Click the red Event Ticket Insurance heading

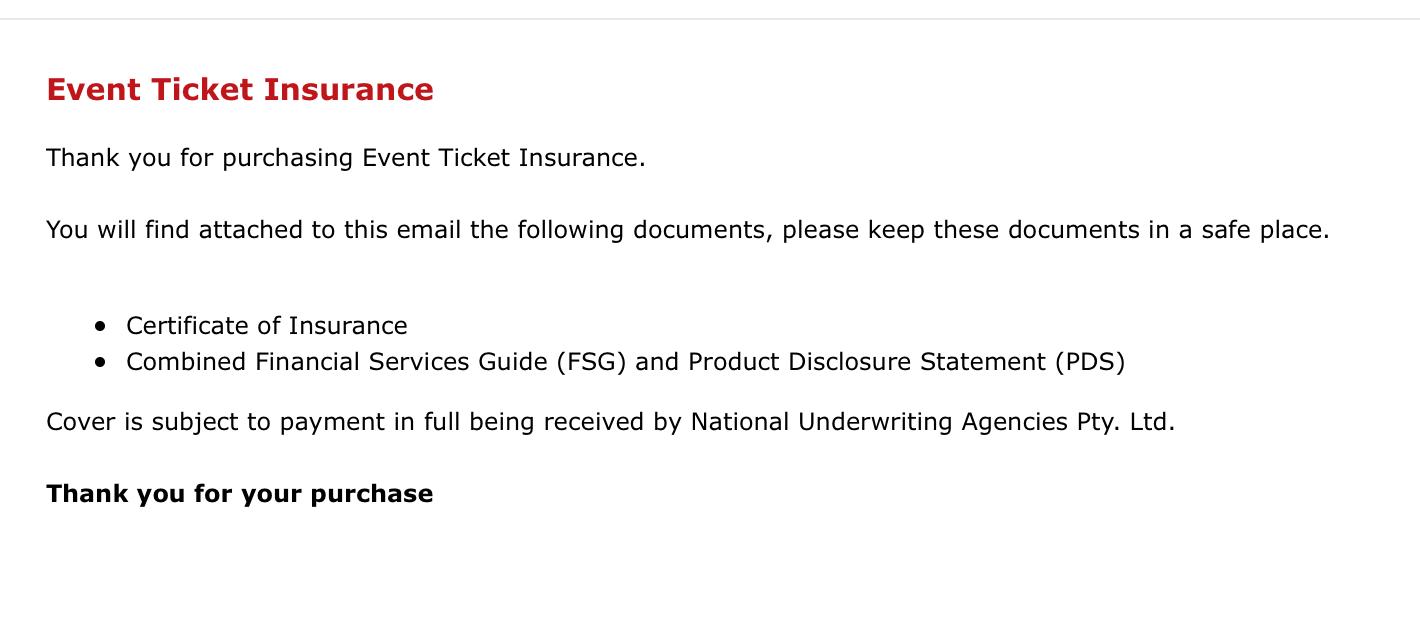pyautogui.click(x=240, y=90)
